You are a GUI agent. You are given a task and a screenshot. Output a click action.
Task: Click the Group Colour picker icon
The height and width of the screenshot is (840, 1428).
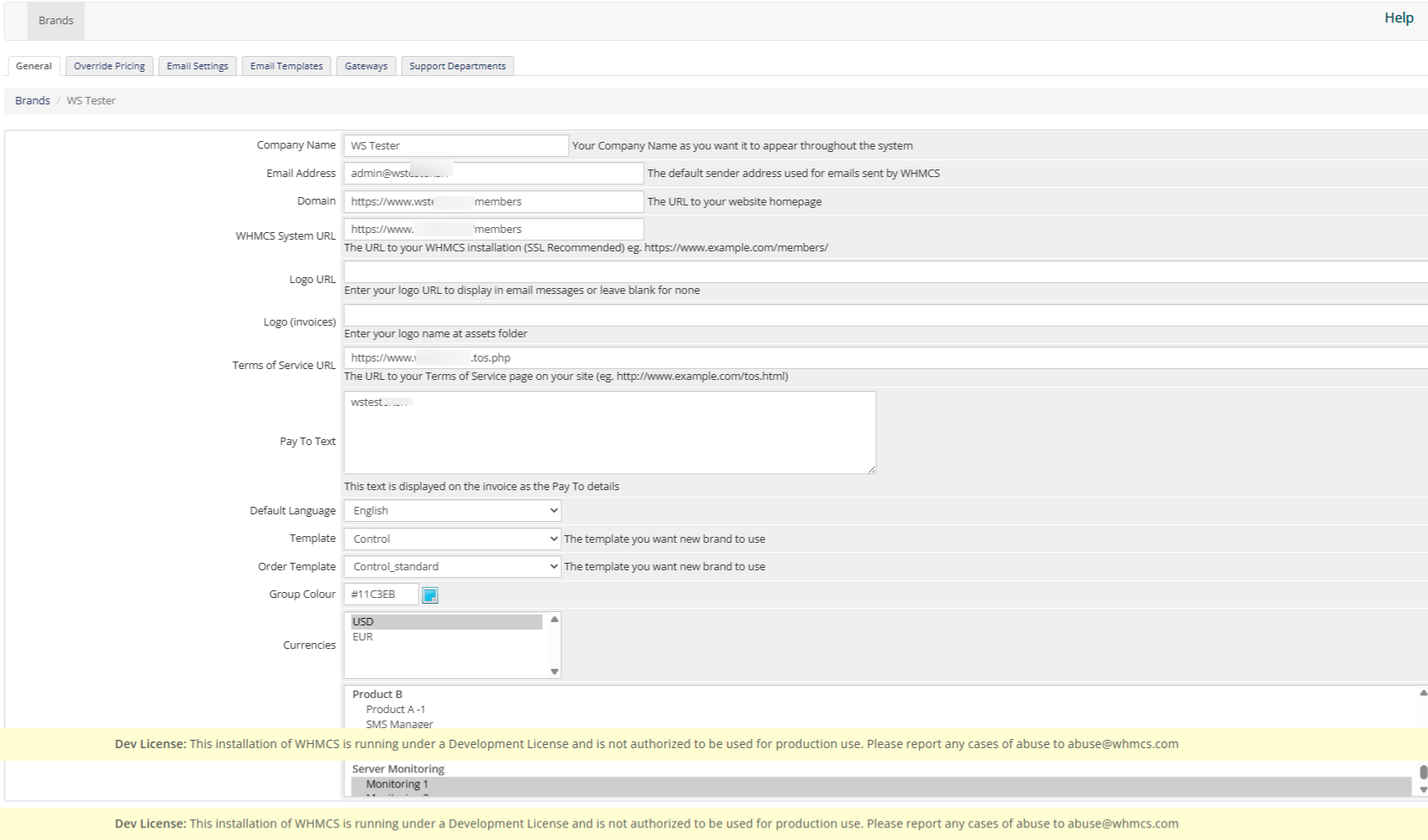pyautogui.click(x=430, y=595)
